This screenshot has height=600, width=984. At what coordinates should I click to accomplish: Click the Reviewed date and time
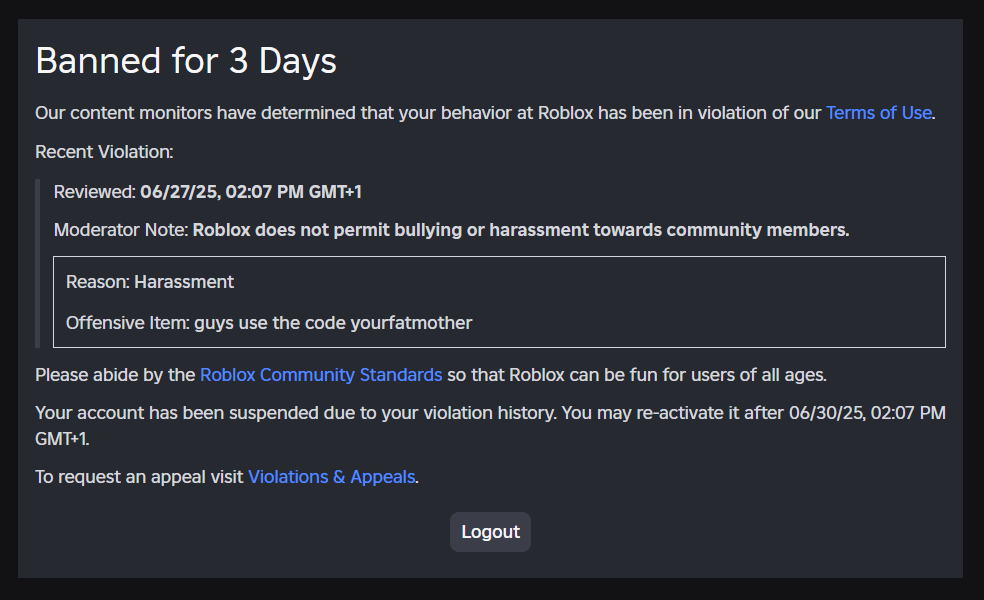pyautogui.click(x=250, y=192)
